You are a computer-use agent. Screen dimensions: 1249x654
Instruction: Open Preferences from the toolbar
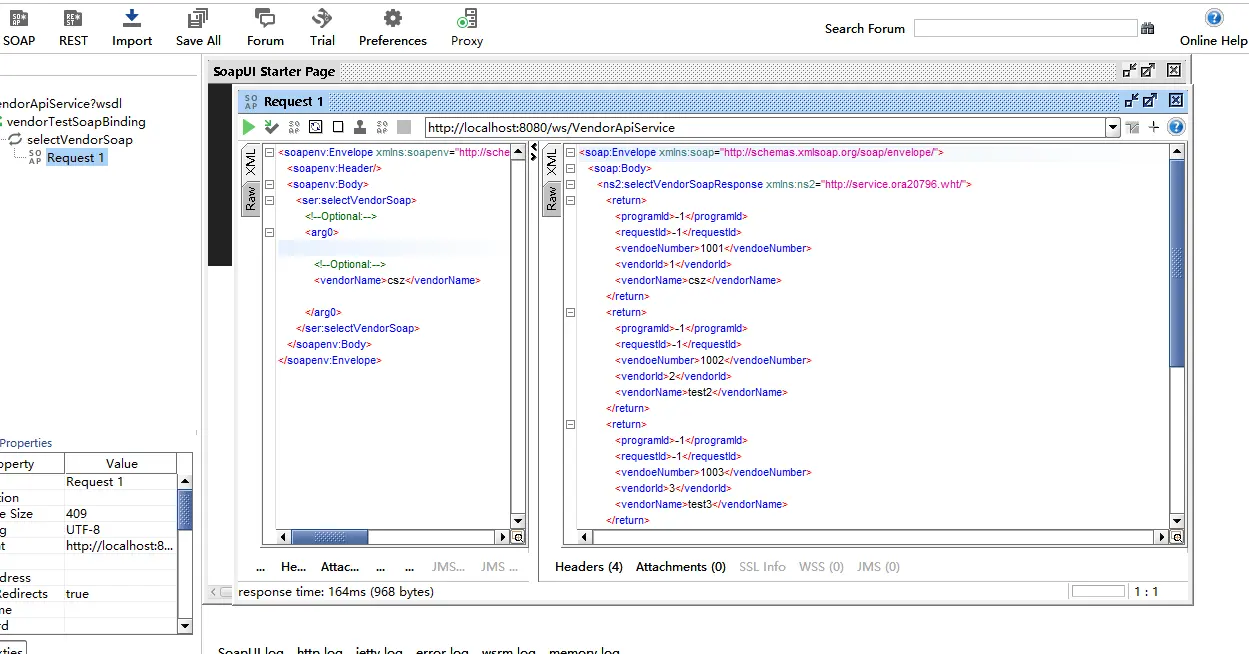tap(393, 28)
